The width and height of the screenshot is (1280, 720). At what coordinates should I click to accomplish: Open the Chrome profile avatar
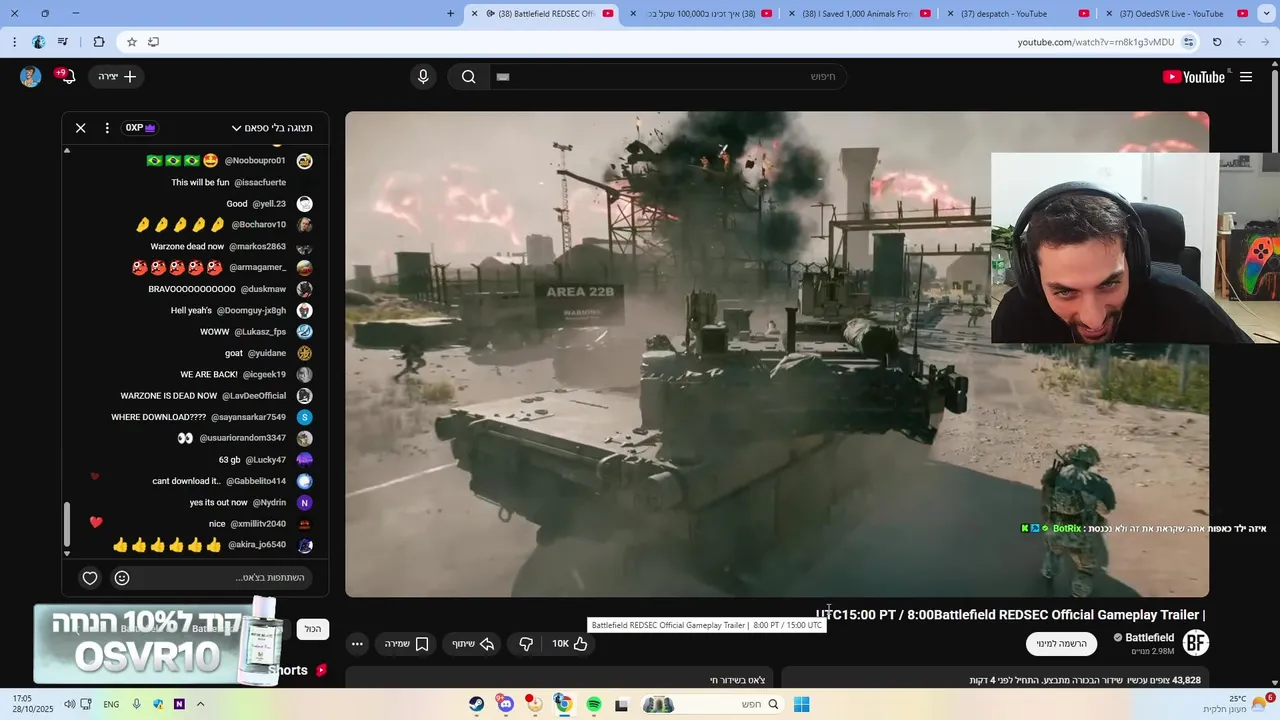coord(38,42)
